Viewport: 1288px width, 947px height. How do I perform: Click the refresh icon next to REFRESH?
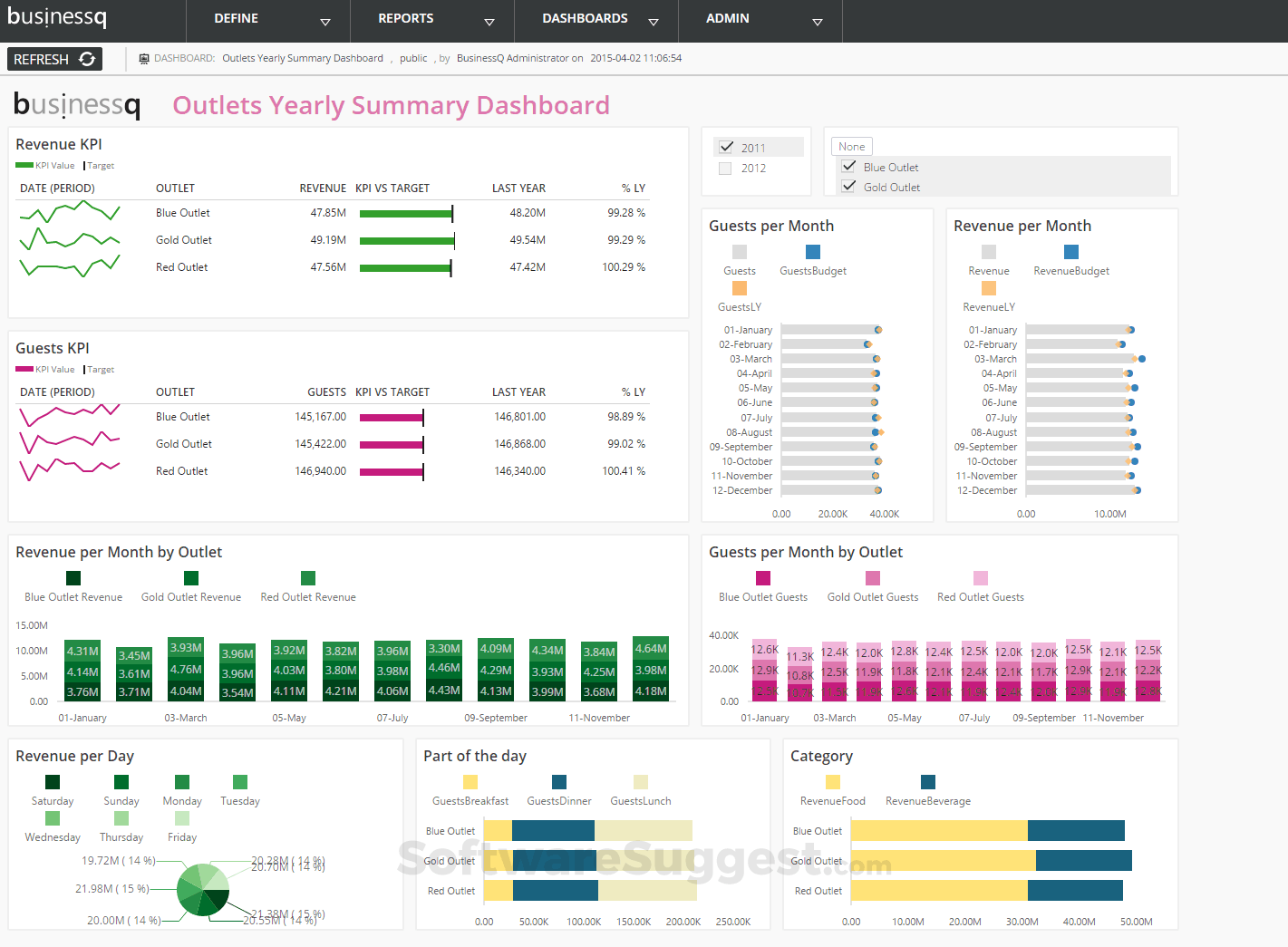pos(87,58)
